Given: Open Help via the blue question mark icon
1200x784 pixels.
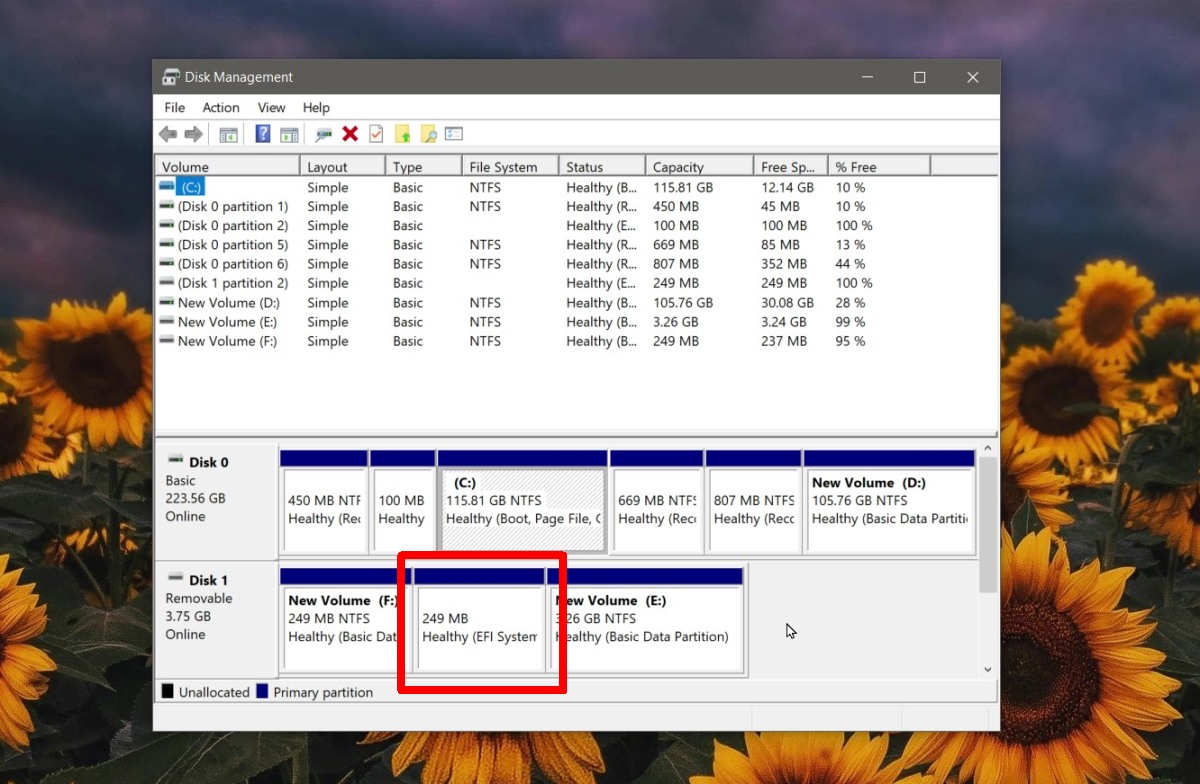Looking at the screenshot, I should (x=263, y=134).
